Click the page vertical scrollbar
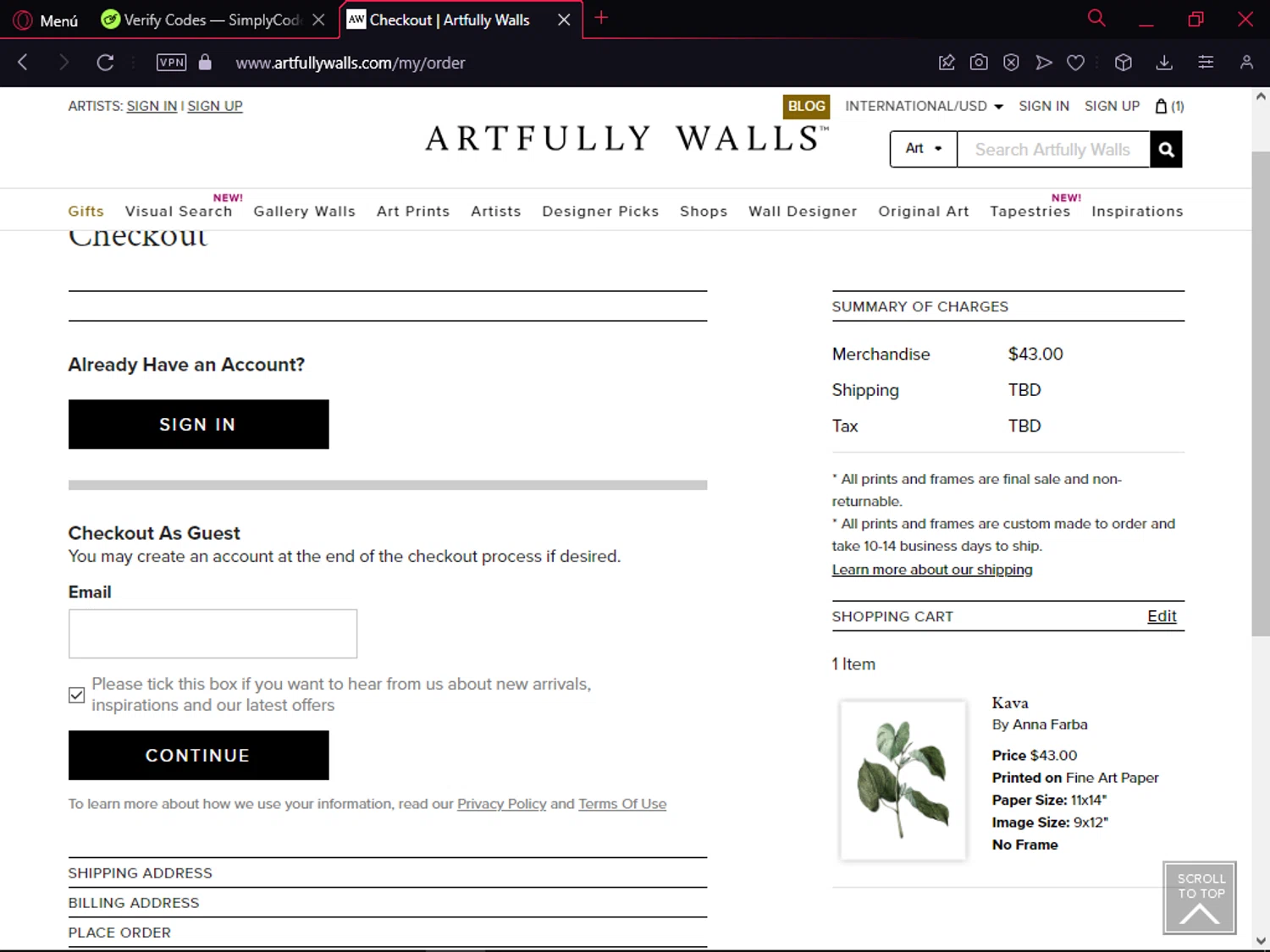The image size is (1270, 952). click(1261, 393)
